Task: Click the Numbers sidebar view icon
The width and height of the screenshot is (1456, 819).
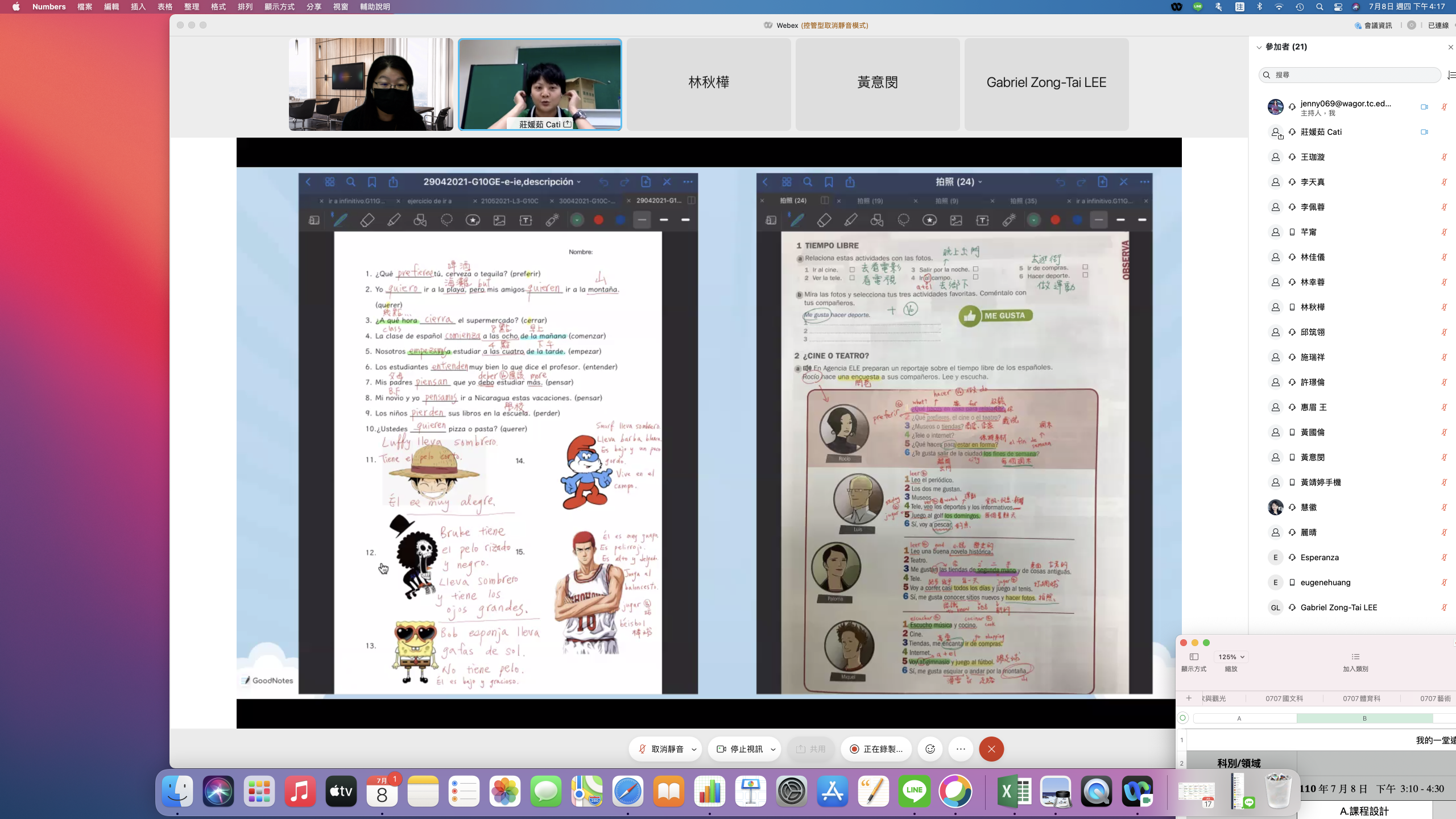Action: click(1194, 657)
